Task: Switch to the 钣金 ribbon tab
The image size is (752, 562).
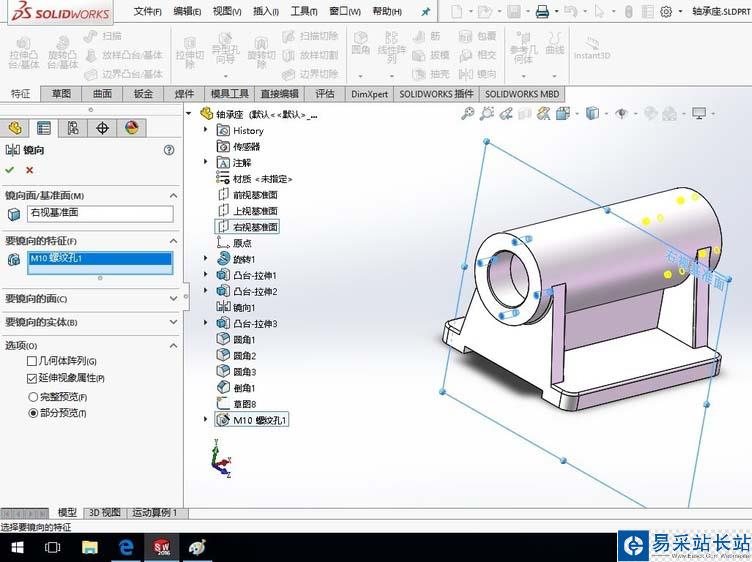Action: (143, 94)
